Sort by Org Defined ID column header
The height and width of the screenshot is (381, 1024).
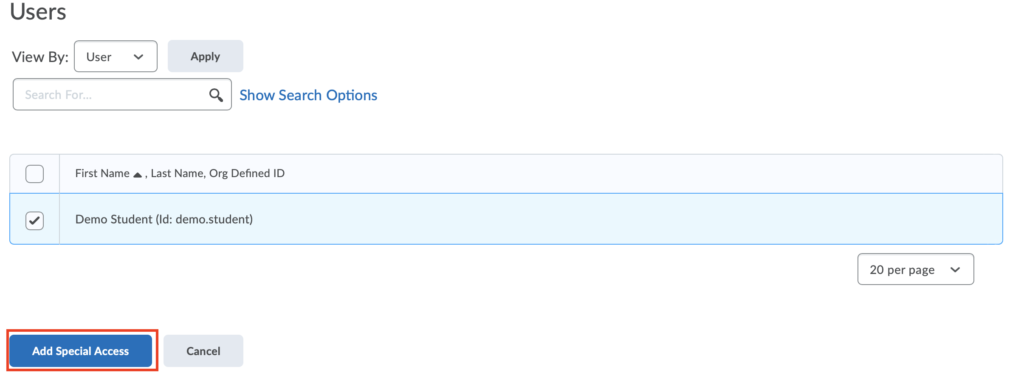point(247,174)
